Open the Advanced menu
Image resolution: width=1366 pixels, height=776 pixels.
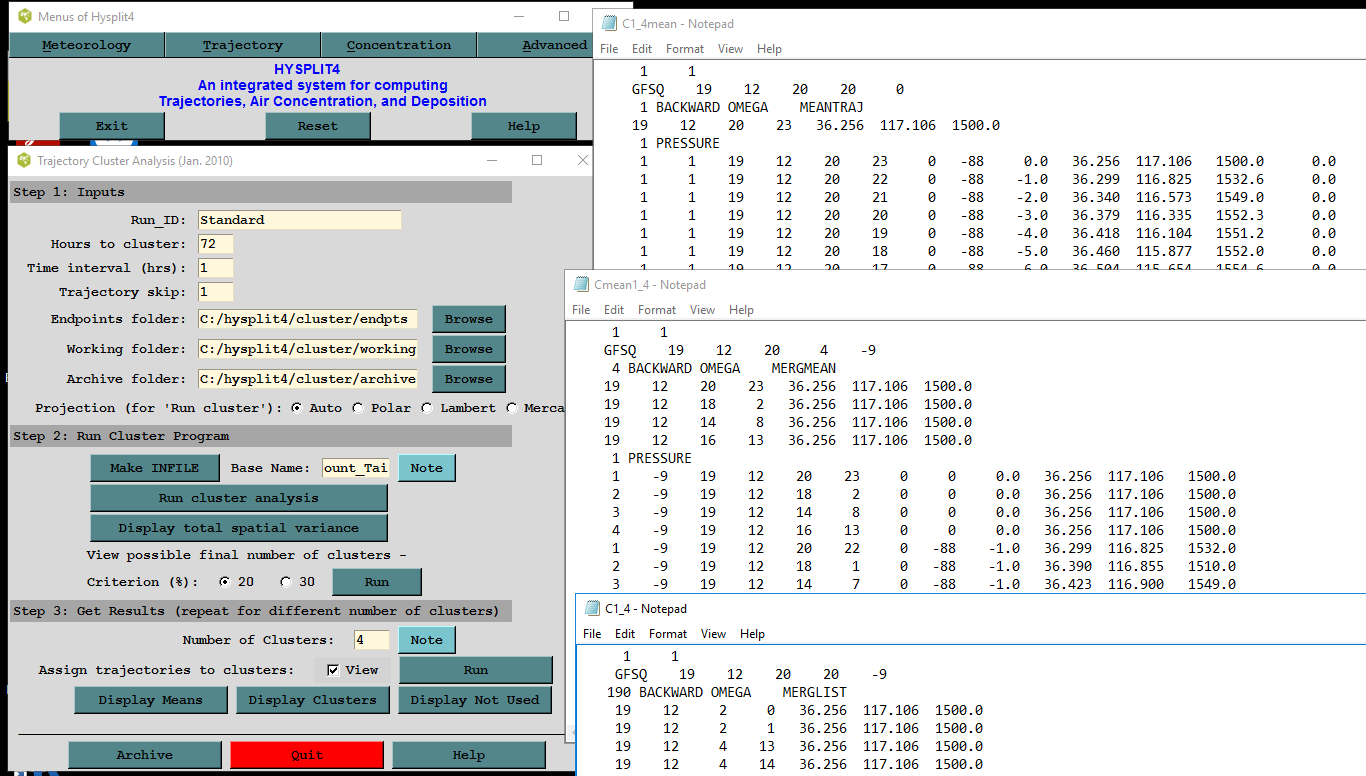point(535,45)
